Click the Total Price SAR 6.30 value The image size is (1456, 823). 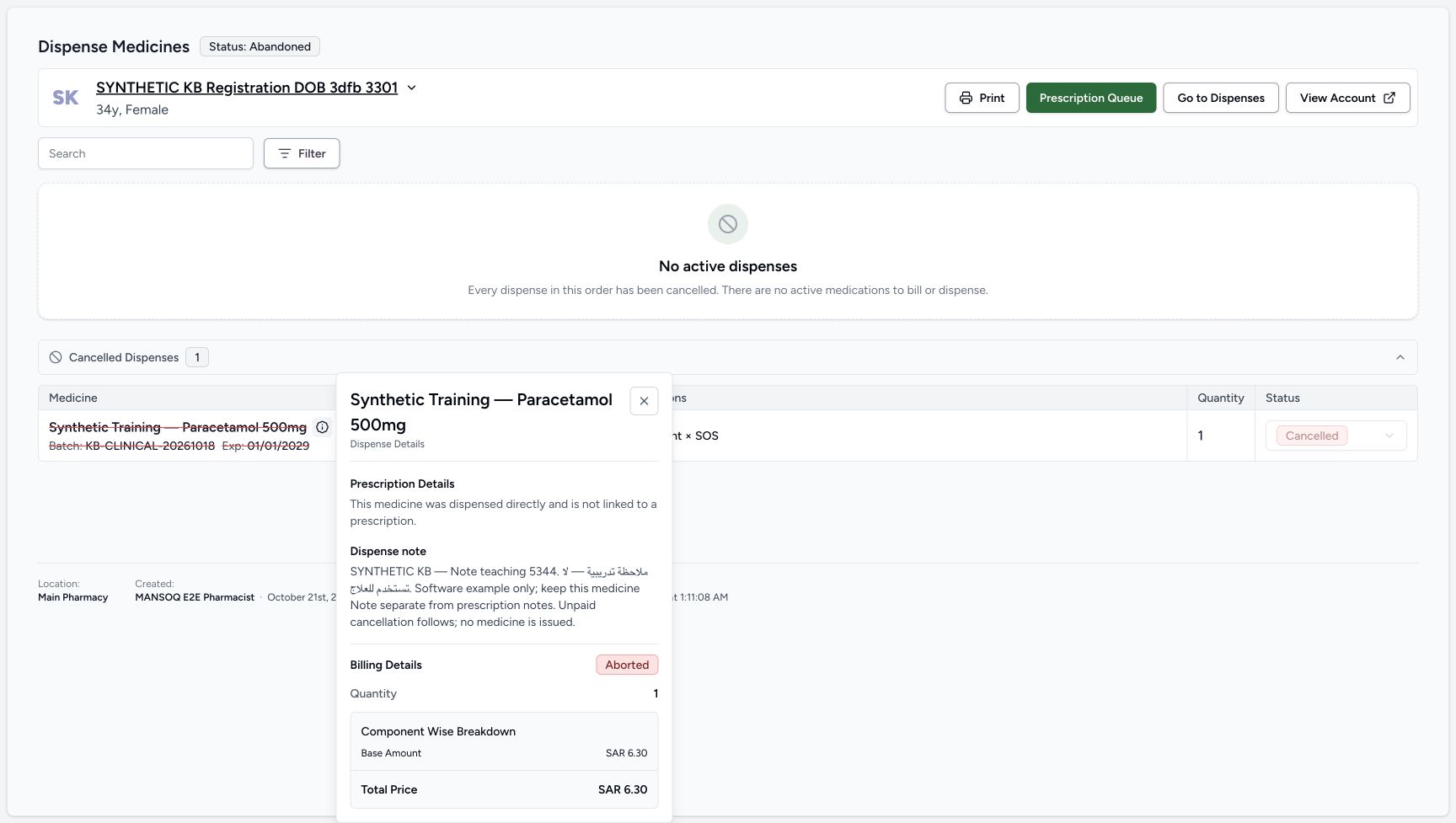pyautogui.click(x=623, y=789)
